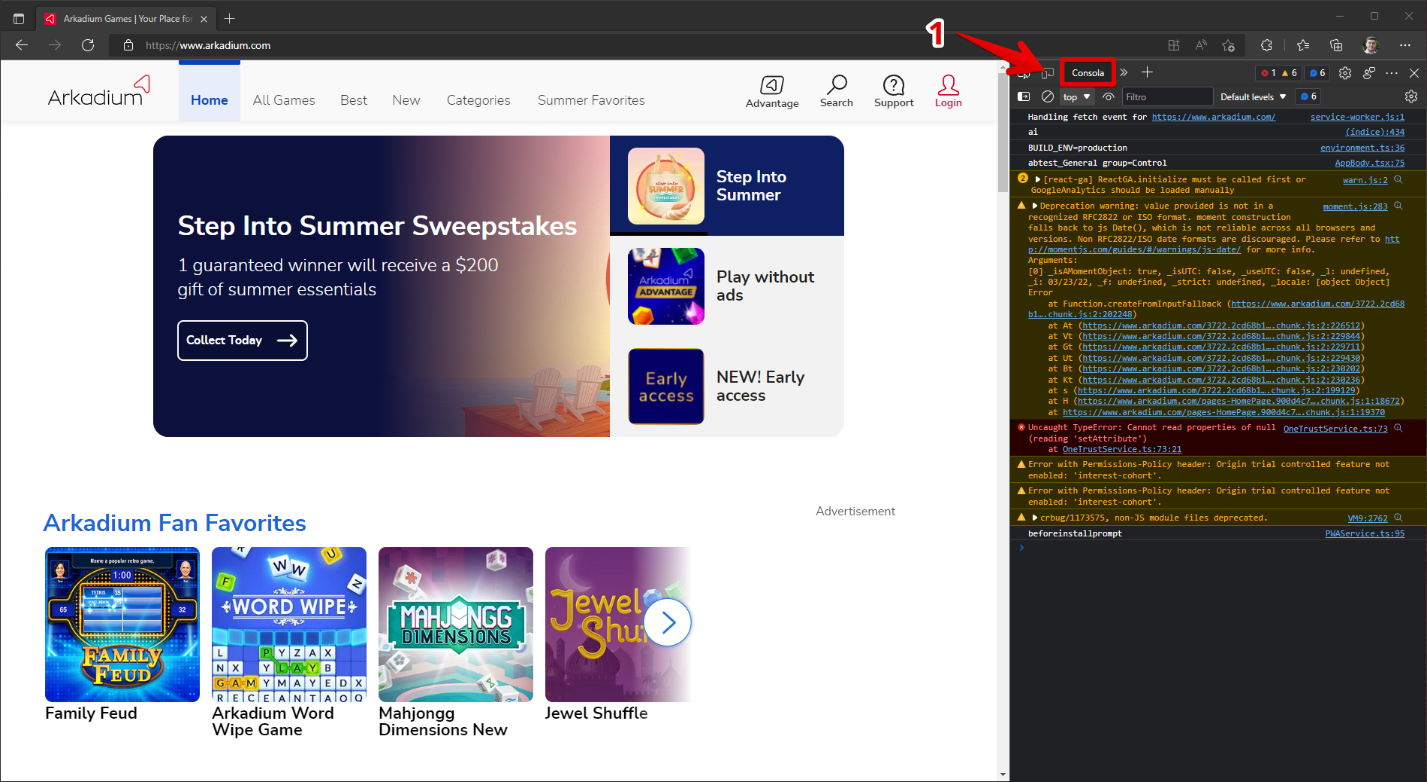Expand the Deprecation warning message
Viewport: 1427px width, 782px height.
[x=1034, y=206]
